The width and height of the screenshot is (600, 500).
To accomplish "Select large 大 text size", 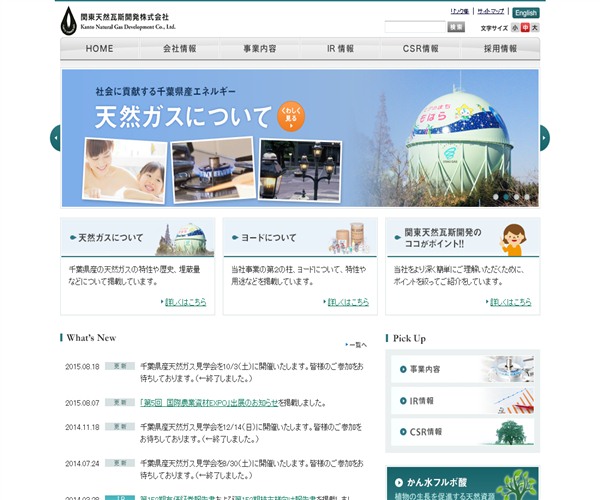I will tap(535, 28).
